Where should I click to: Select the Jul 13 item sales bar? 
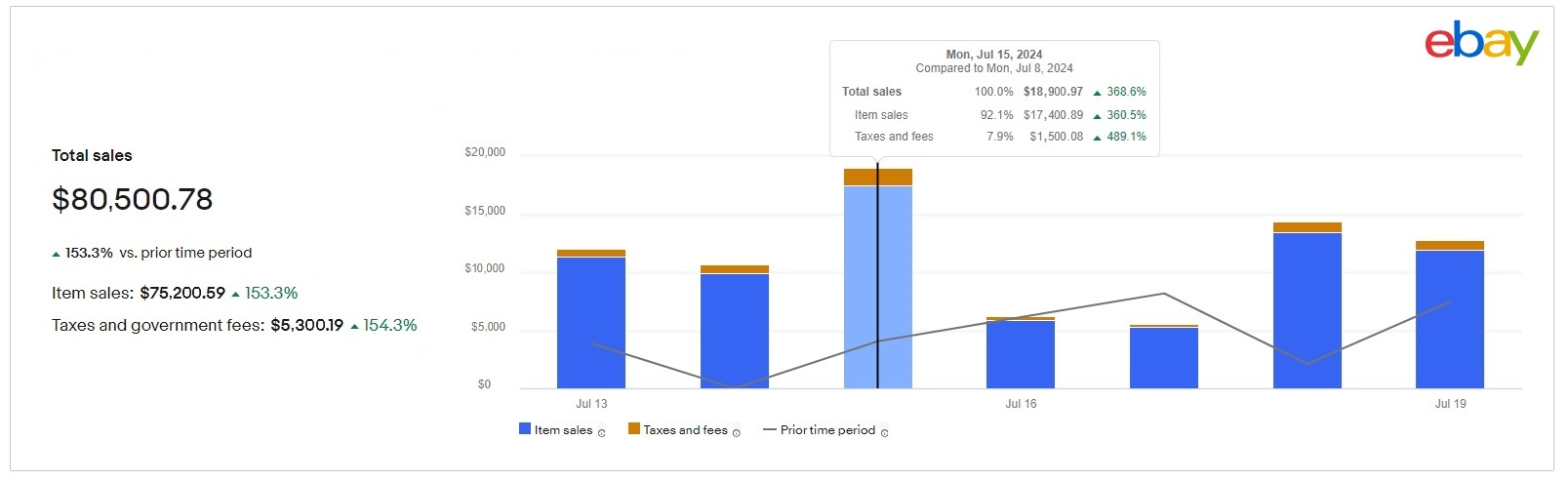click(591, 322)
